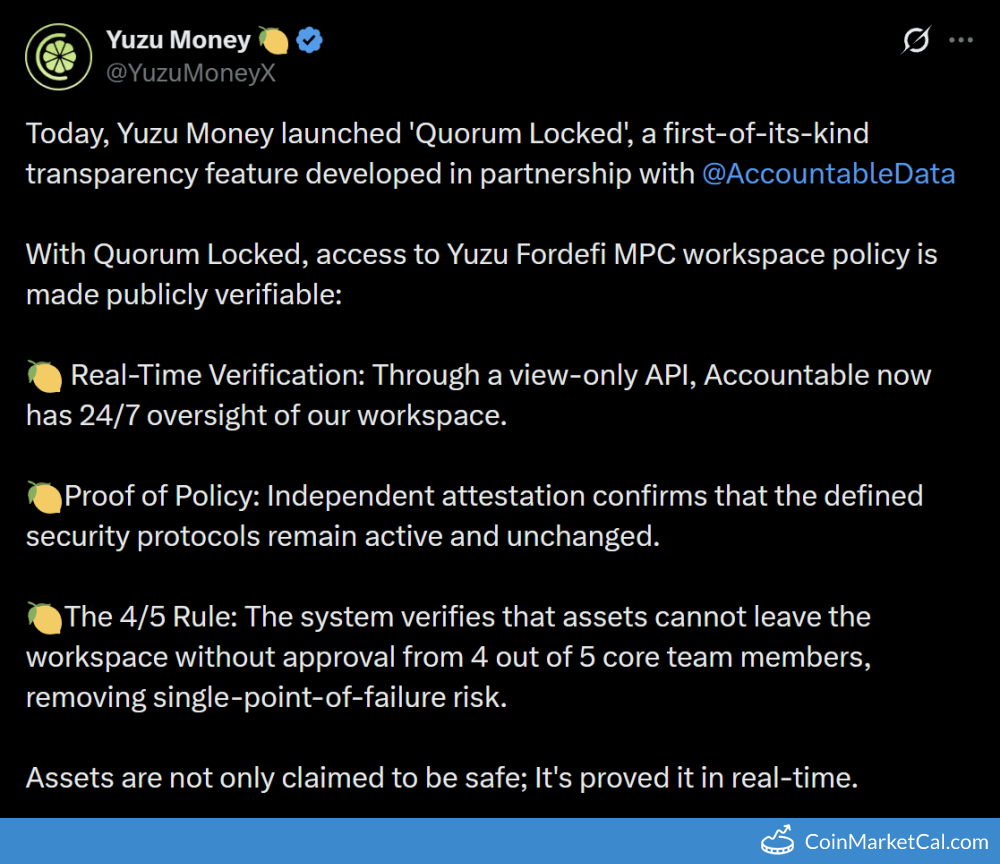The image size is (1000, 864).
Task: Open the three-dot more options menu
Action: [960, 41]
